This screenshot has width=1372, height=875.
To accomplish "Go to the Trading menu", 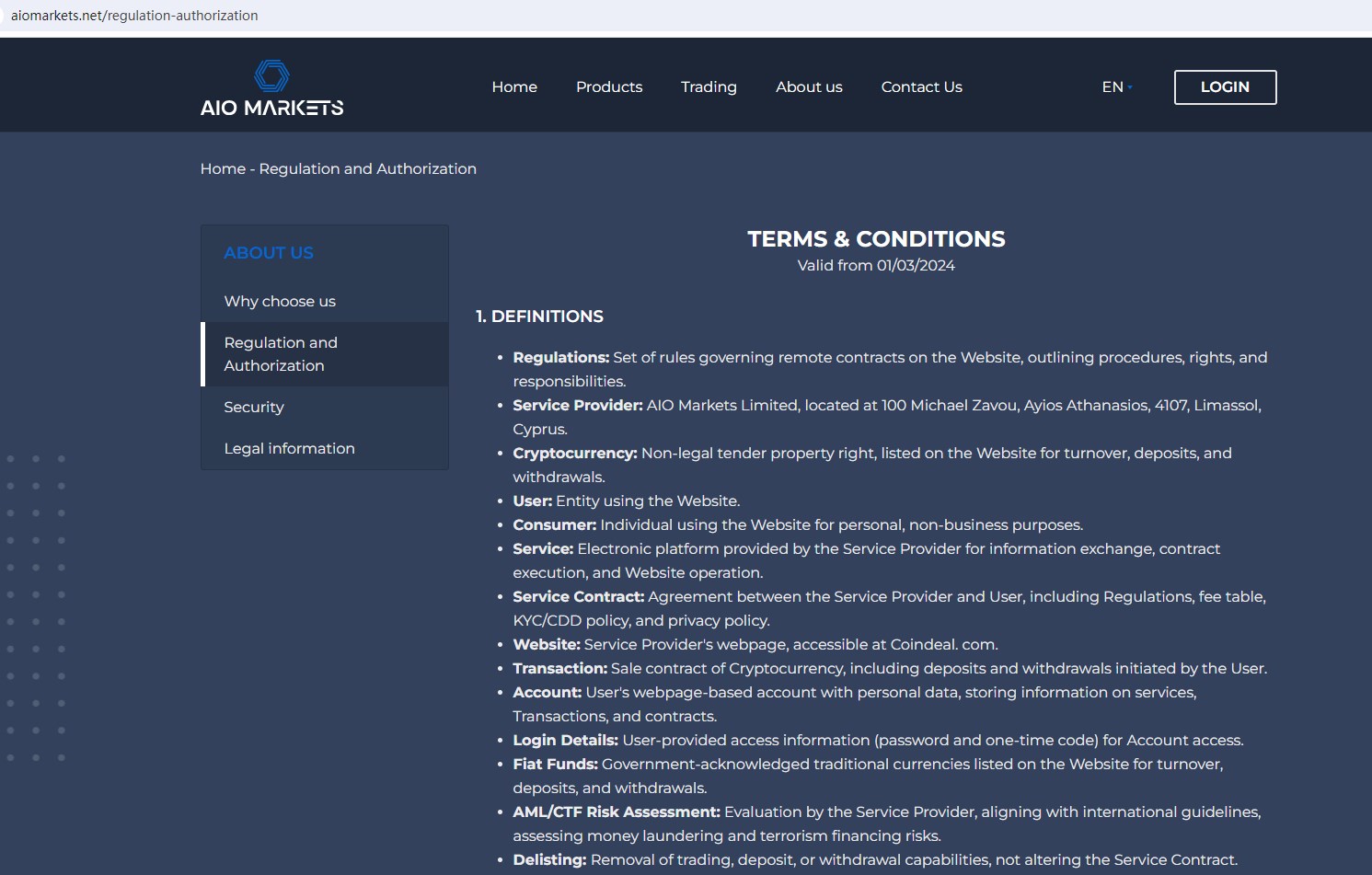I will coord(709,86).
